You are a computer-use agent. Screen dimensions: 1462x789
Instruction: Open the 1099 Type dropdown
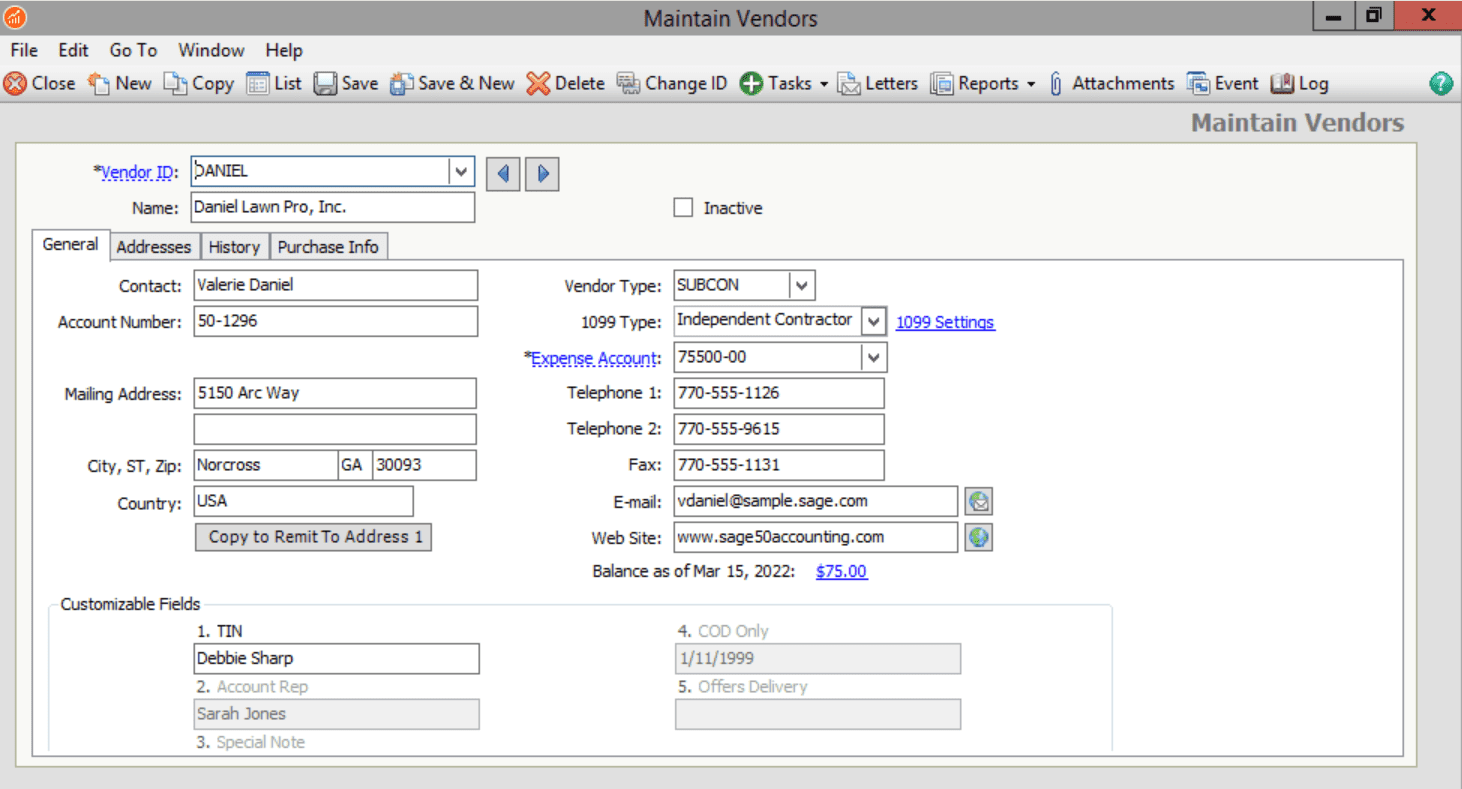874,322
